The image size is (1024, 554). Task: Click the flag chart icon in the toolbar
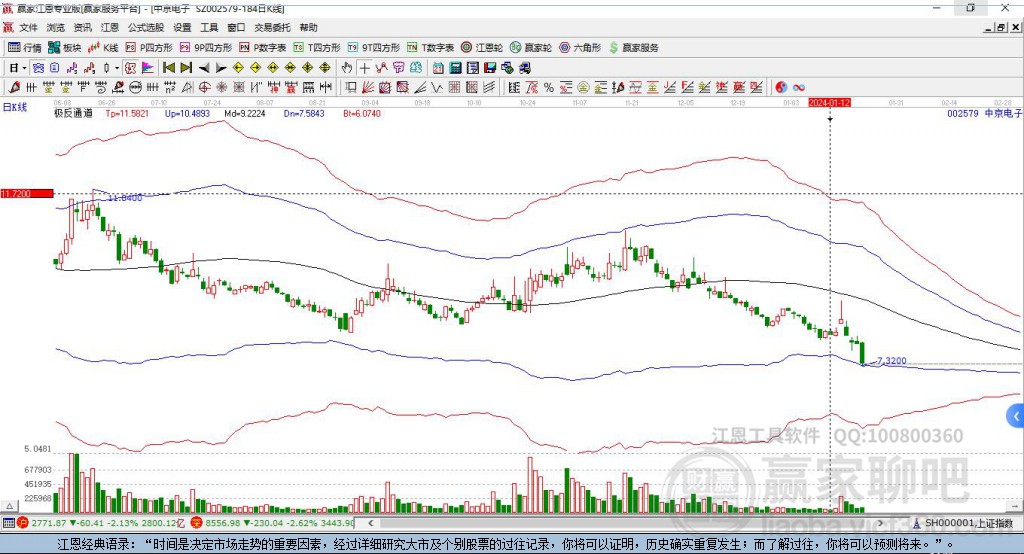pos(148,68)
